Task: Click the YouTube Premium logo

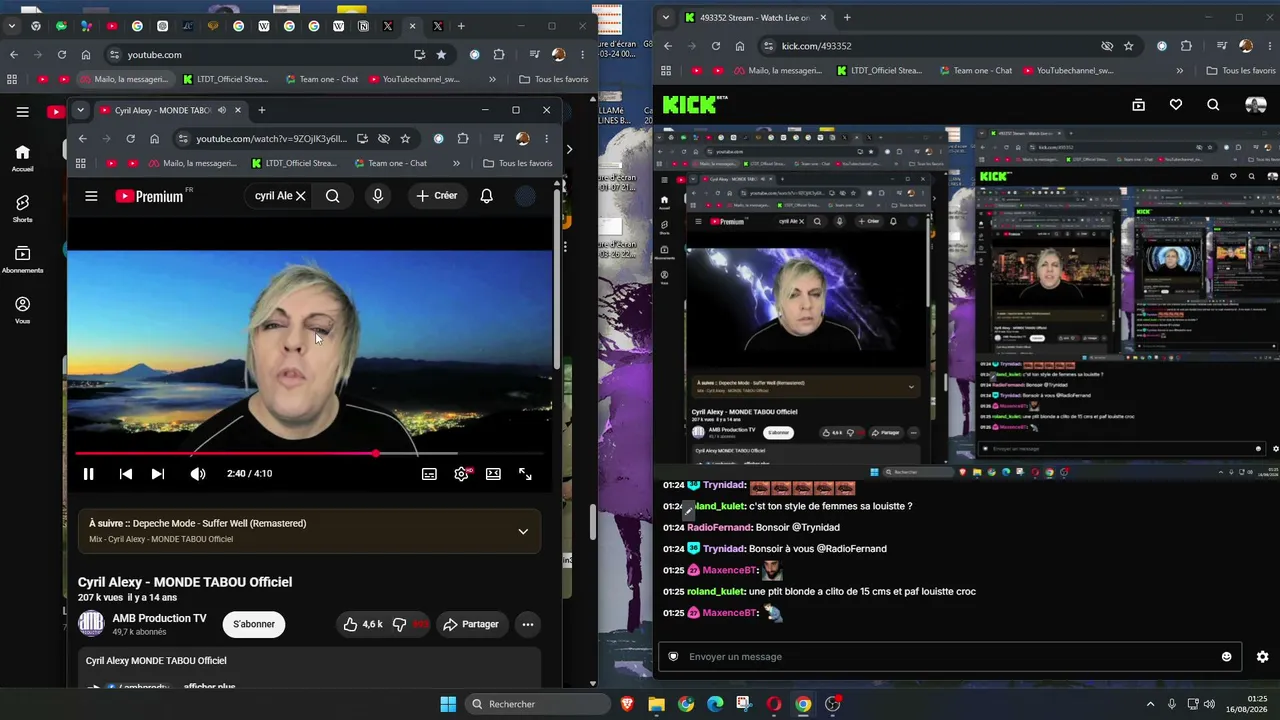Action: [149, 196]
